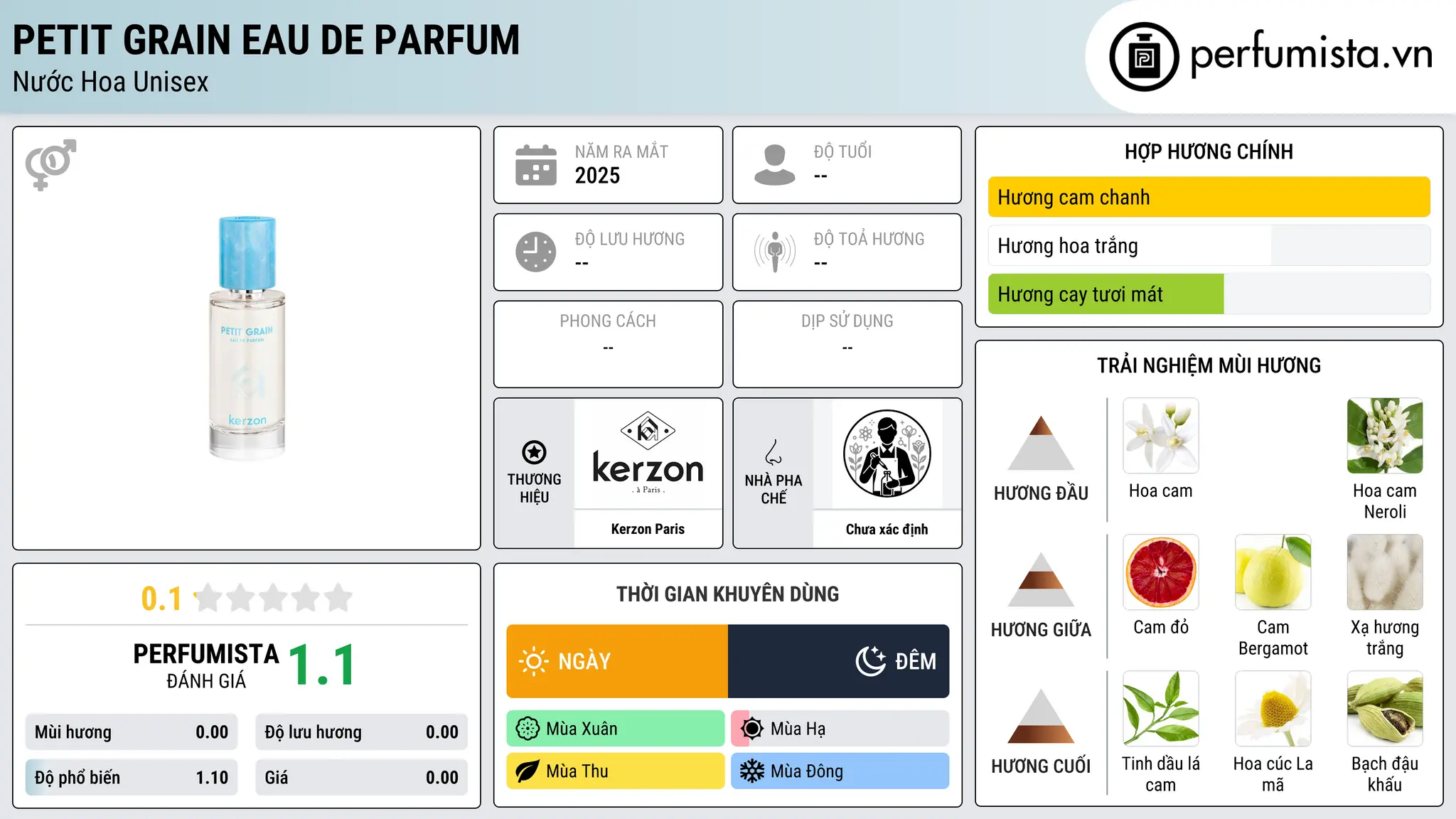Click the moon icon in the Đêm bar
1456x819 pixels.
[x=870, y=661]
